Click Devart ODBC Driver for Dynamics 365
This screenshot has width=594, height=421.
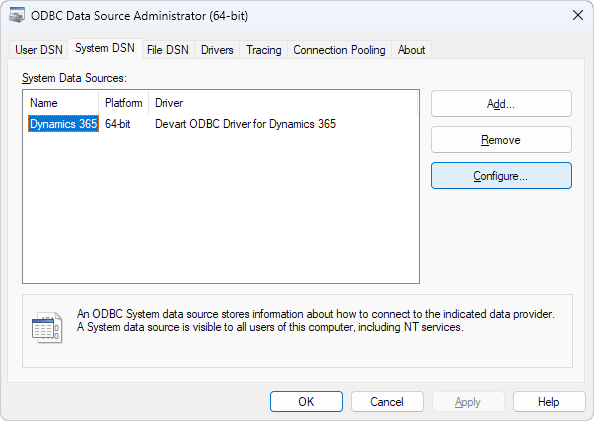pyautogui.click(x=245, y=124)
